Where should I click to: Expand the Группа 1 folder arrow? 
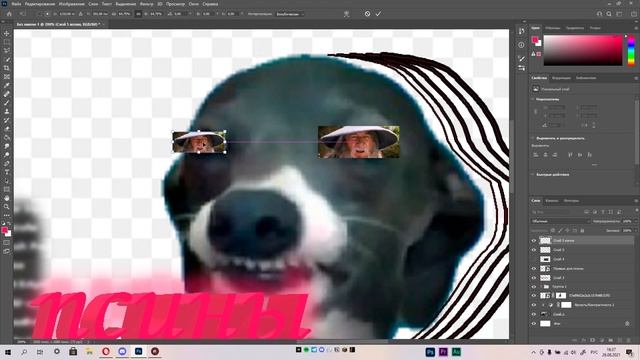pos(542,287)
